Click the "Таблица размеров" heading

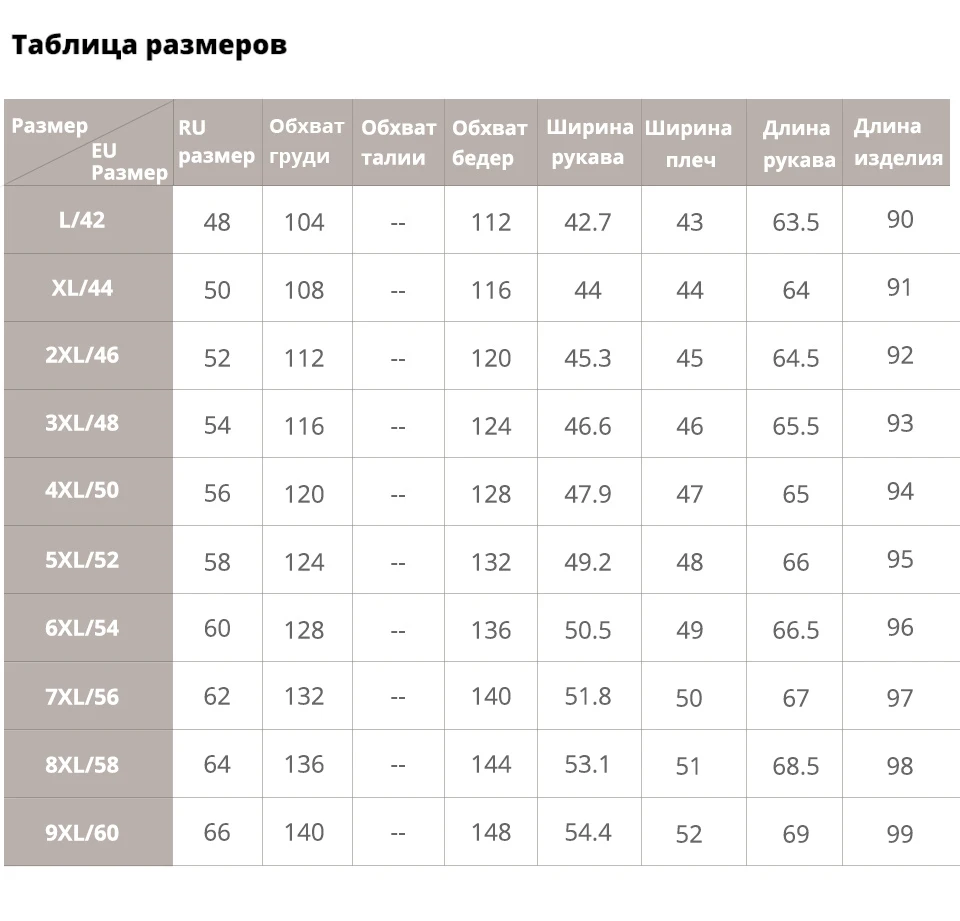click(149, 46)
